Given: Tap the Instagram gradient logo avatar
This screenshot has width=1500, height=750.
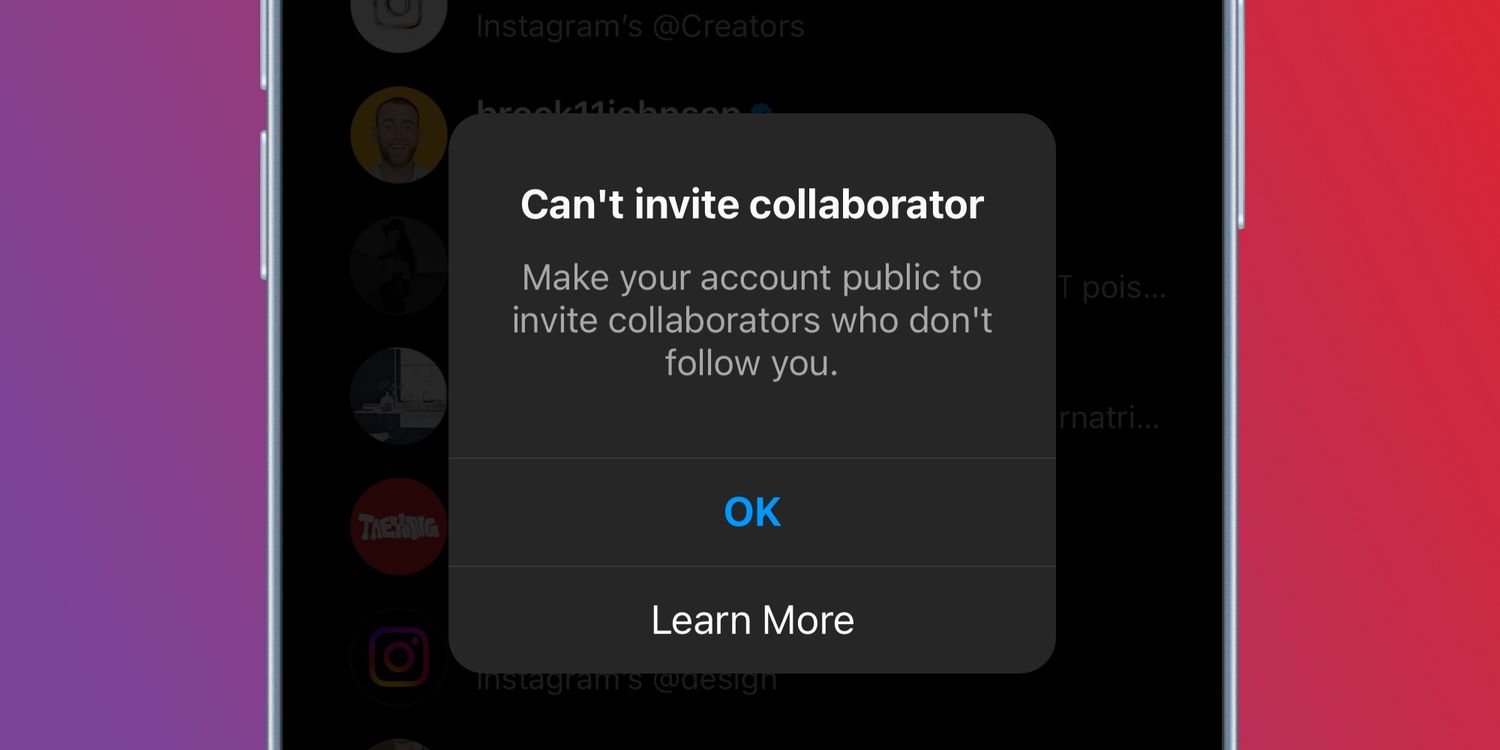Looking at the screenshot, I should pos(399,657).
